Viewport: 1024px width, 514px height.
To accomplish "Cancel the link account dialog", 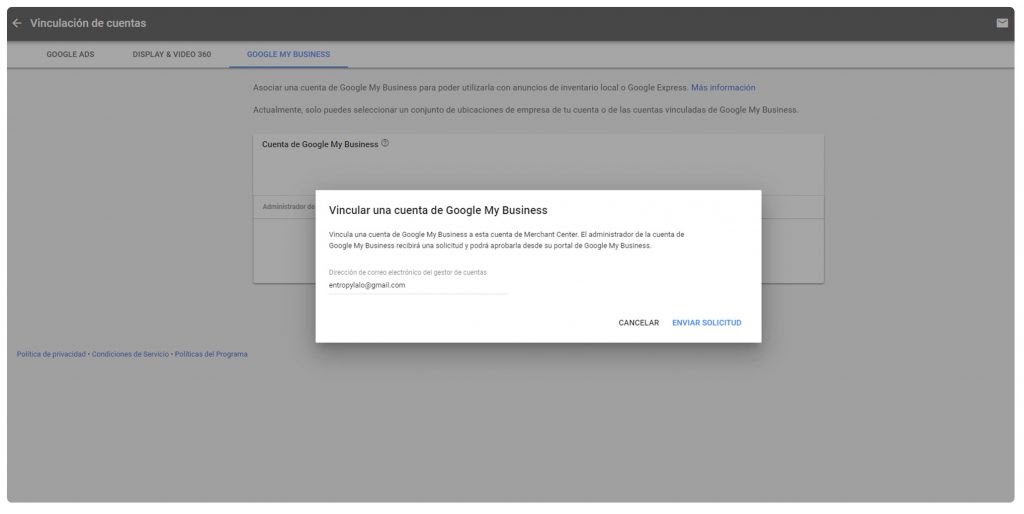I will click(x=638, y=323).
